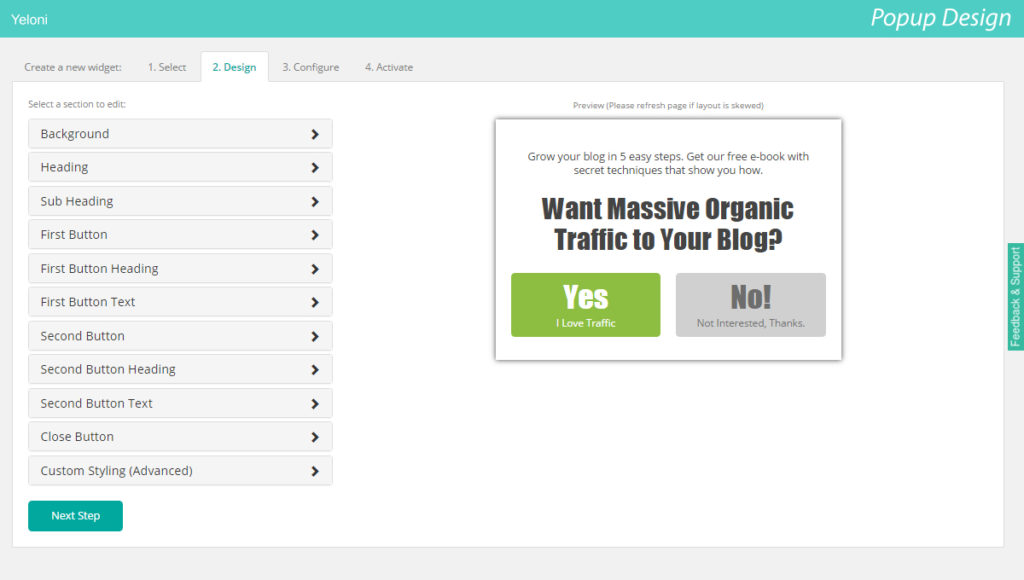1024x580 pixels.
Task: Open the Feedback & Support side tab
Action: [x=1015, y=297]
